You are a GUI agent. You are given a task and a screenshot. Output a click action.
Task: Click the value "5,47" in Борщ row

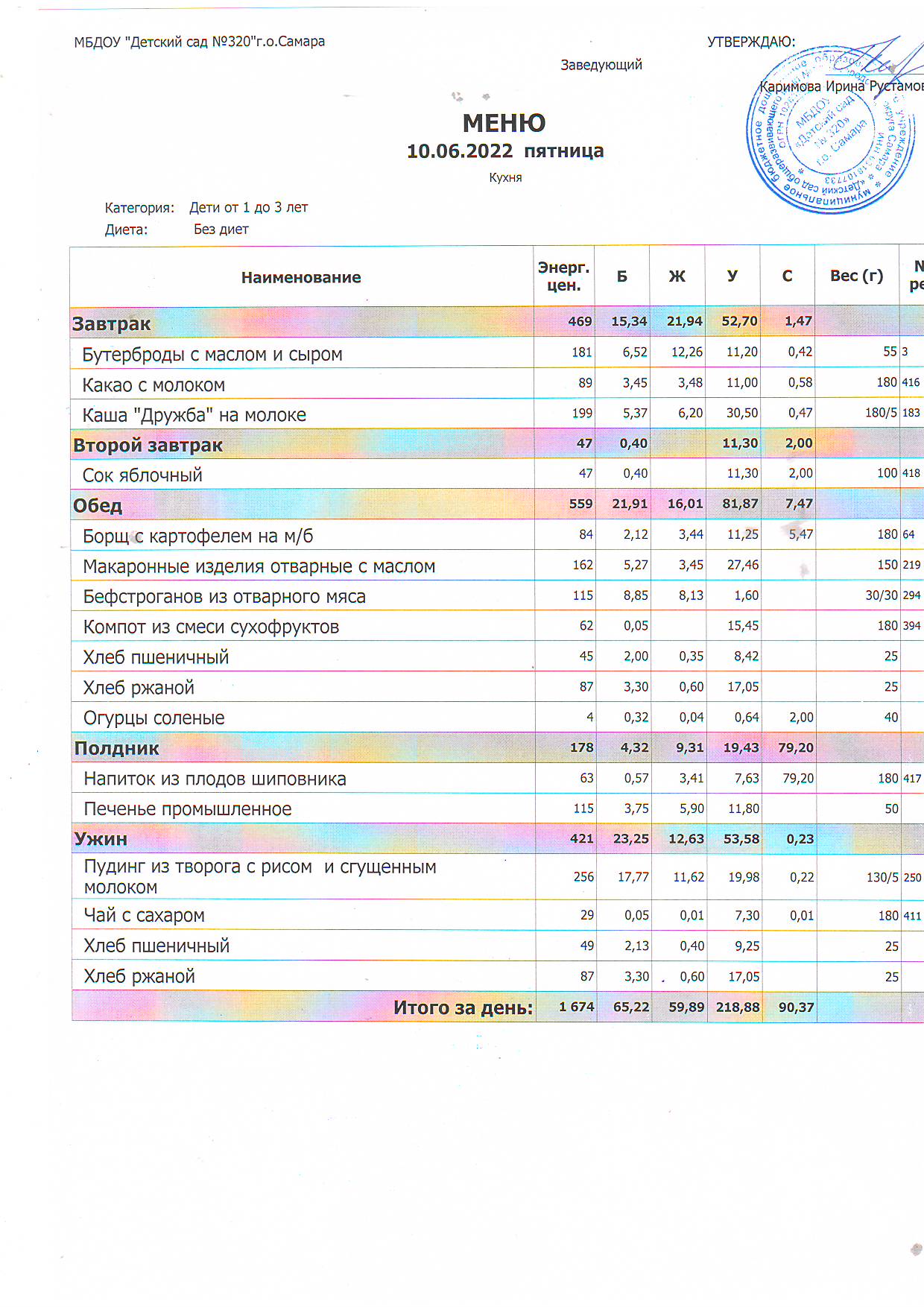[x=801, y=534]
